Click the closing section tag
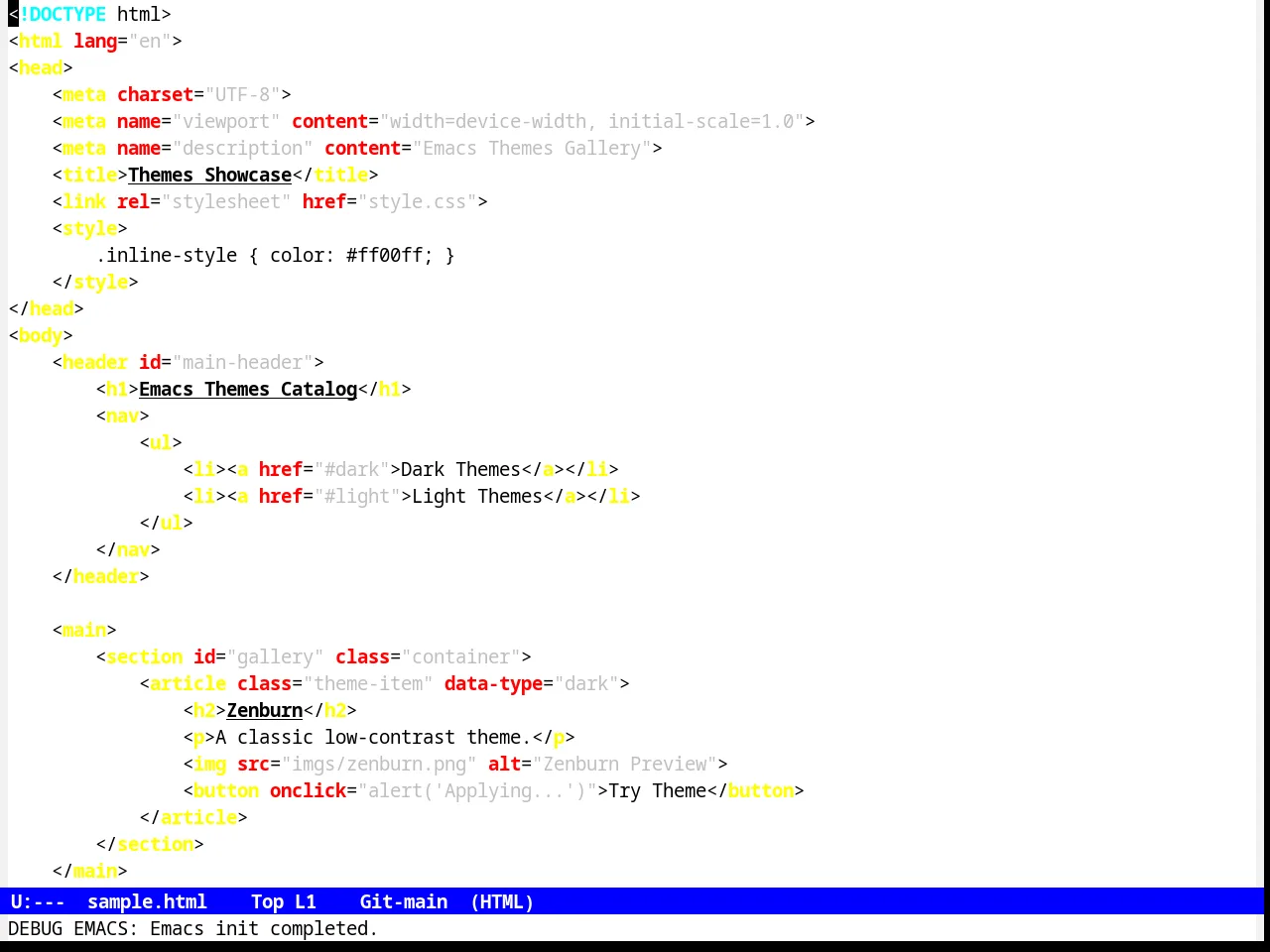The image size is (1270, 952). pyautogui.click(x=150, y=844)
